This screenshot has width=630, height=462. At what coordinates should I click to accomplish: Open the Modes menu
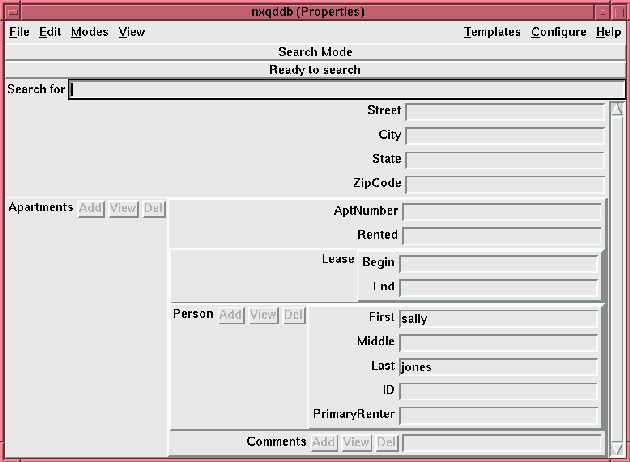pos(89,32)
